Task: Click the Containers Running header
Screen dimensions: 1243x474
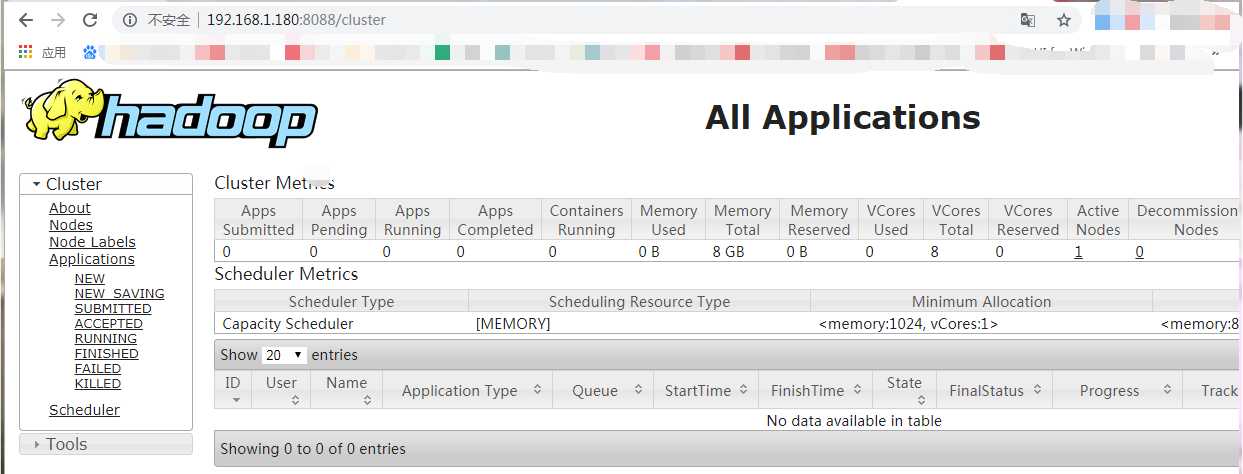Action: [x=587, y=220]
